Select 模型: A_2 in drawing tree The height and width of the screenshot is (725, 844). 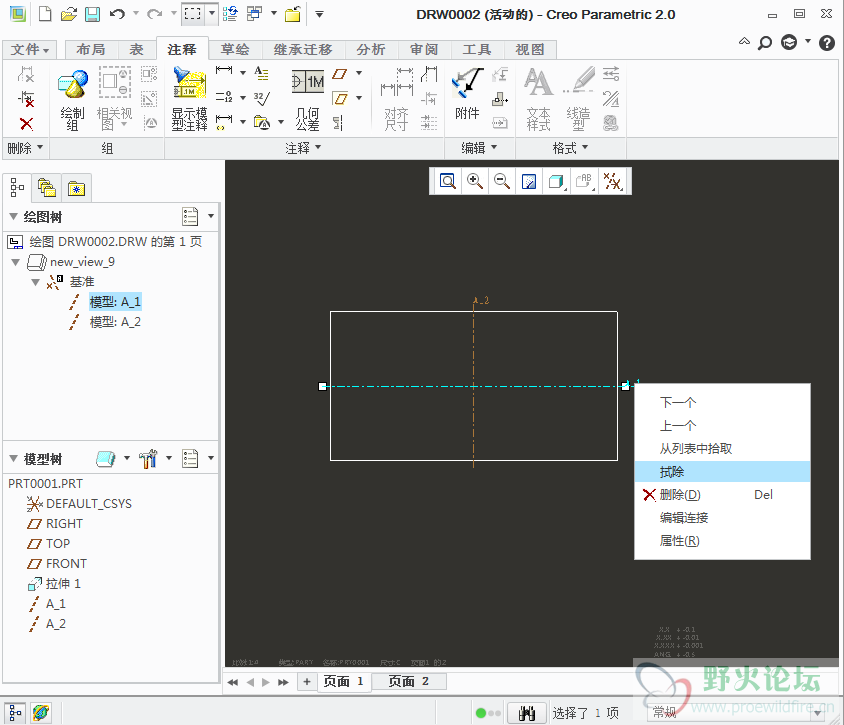(x=115, y=322)
